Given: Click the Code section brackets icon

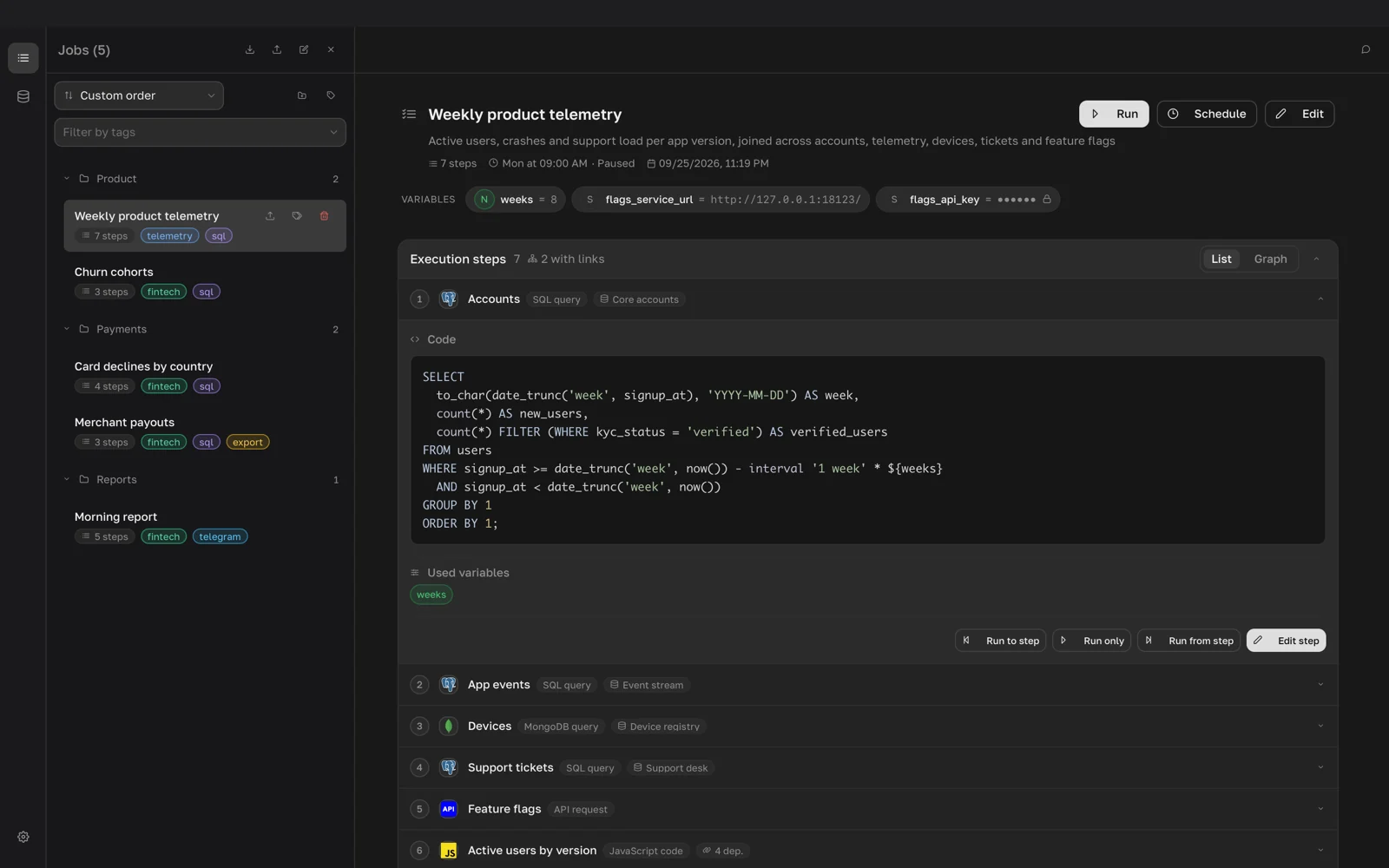Looking at the screenshot, I should pyautogui.click(x=415, y=339).
